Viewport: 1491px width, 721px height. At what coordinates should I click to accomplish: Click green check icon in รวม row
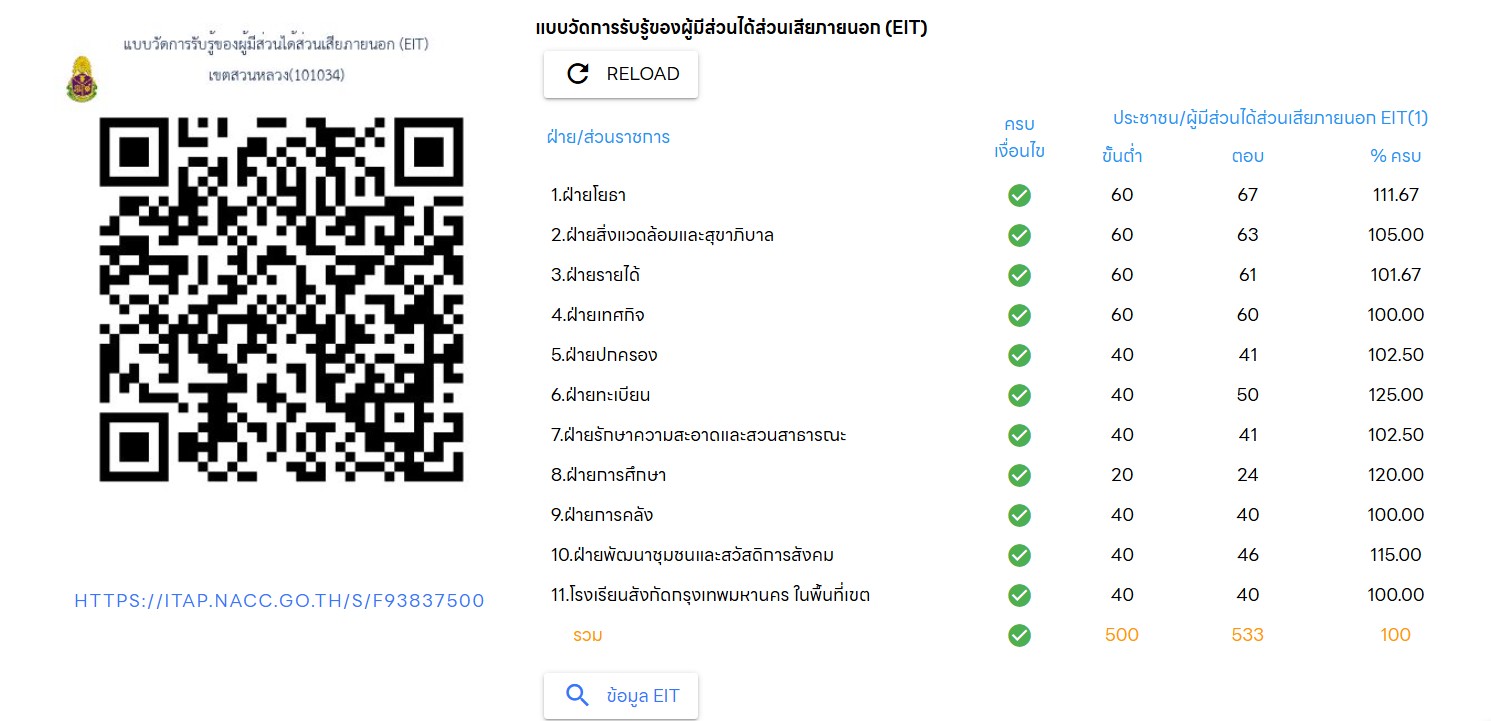pyautogui.click(x=1019, y=635)
